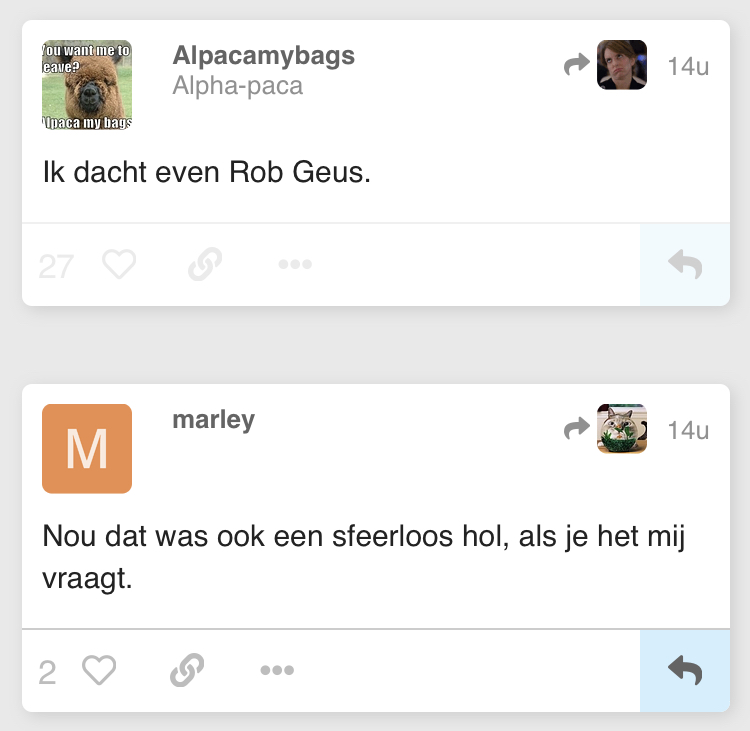Open the alpaca meme avatar of Alpacamybags
750x731 pixels.
click(x=87, y=85)
